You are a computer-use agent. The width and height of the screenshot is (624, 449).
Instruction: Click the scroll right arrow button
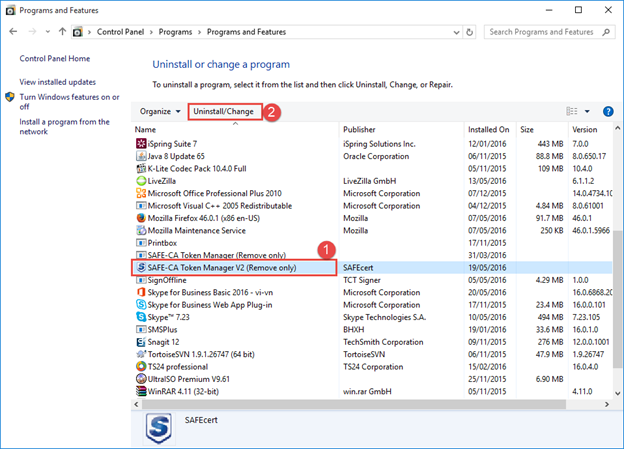pos(607,404)
